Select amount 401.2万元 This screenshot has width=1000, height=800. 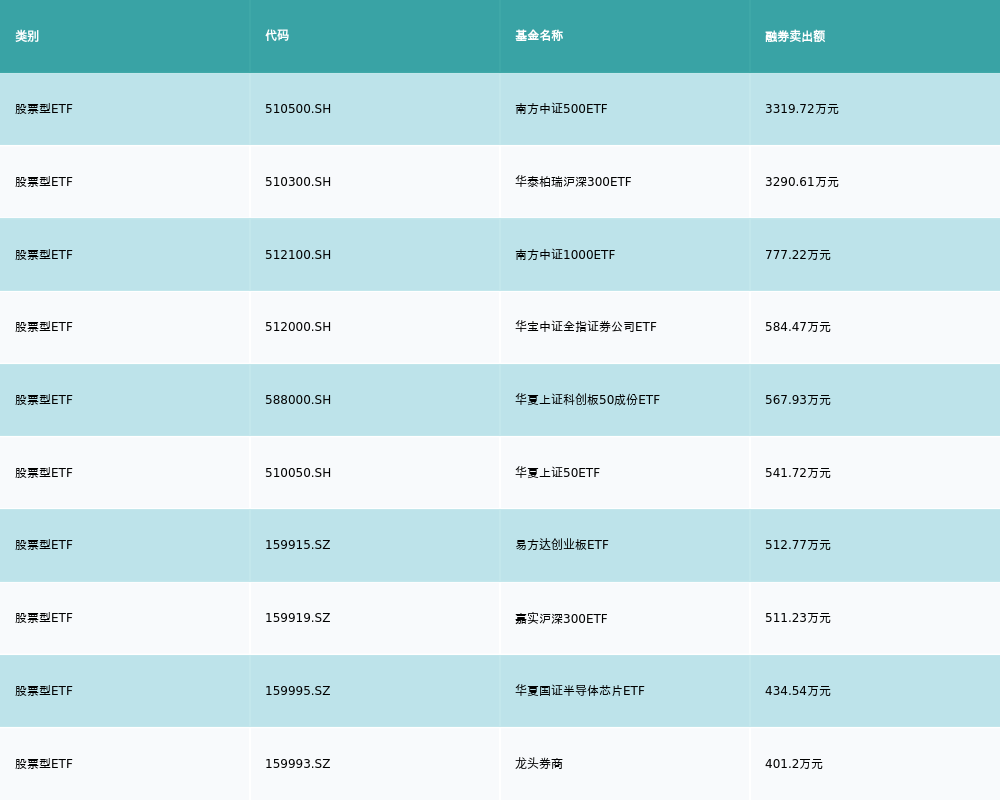pyautogui.click(x=794, y=764)
